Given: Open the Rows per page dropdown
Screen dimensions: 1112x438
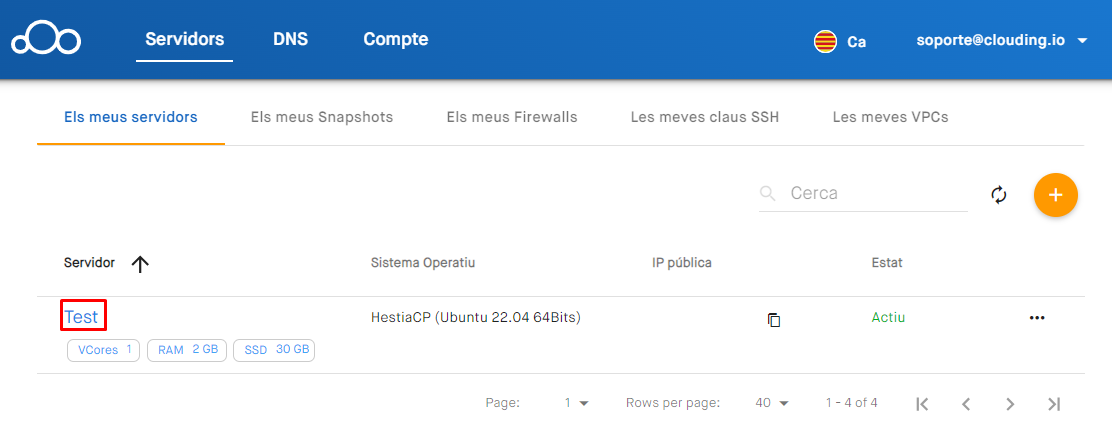Looking at the screenshot, I should pos(772,403).
